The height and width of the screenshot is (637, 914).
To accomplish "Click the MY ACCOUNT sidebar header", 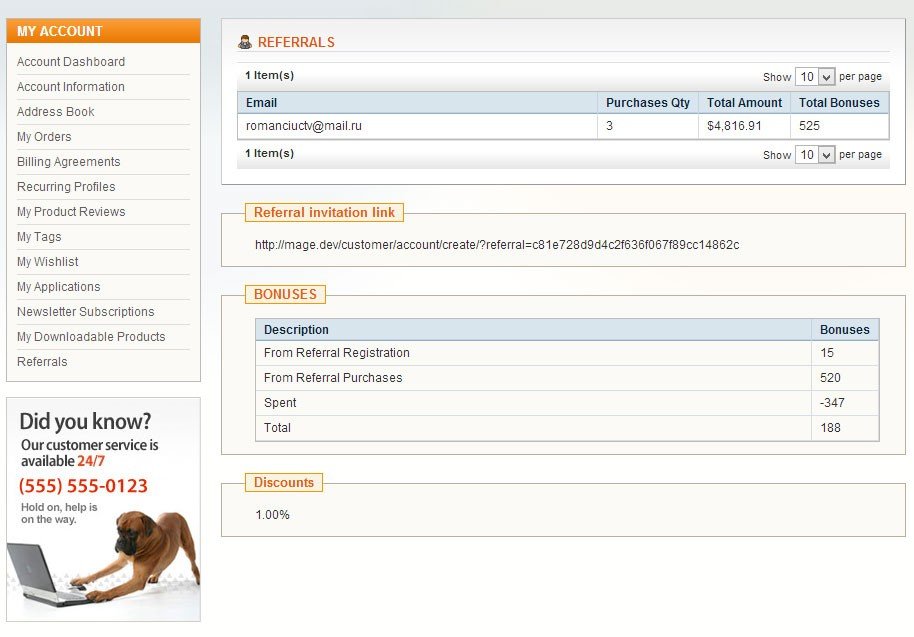I will point(103,31).
